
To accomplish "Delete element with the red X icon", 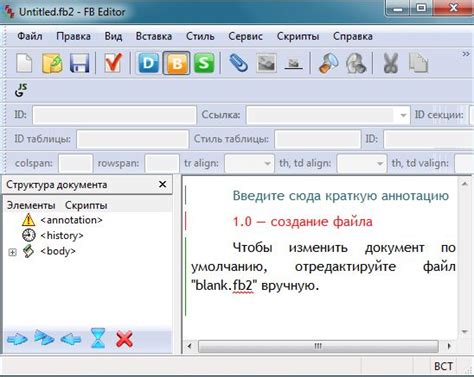I will click(x=124, y=339).
